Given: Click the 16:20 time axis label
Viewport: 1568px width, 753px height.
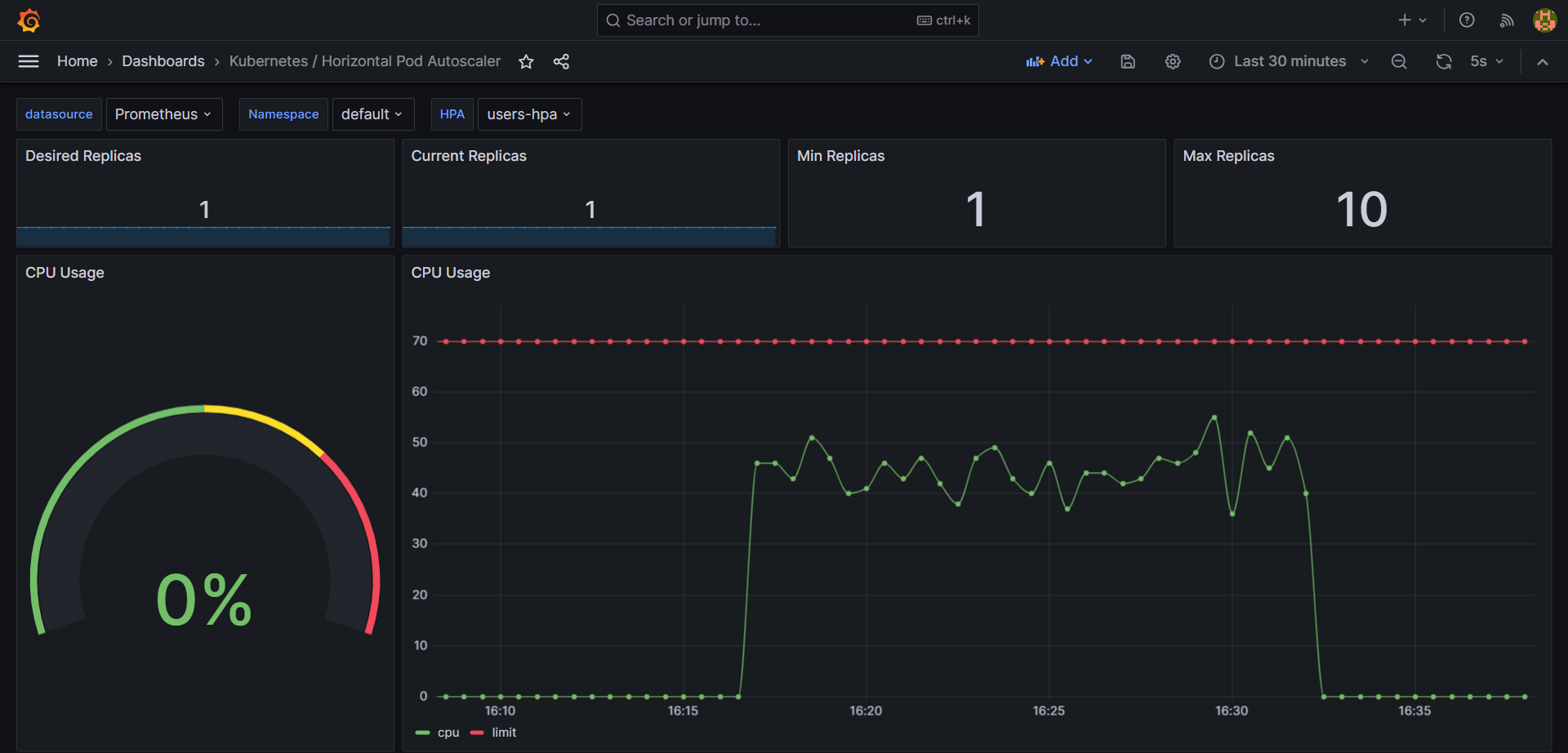Looking at the screenshot, I should point(866,711).
